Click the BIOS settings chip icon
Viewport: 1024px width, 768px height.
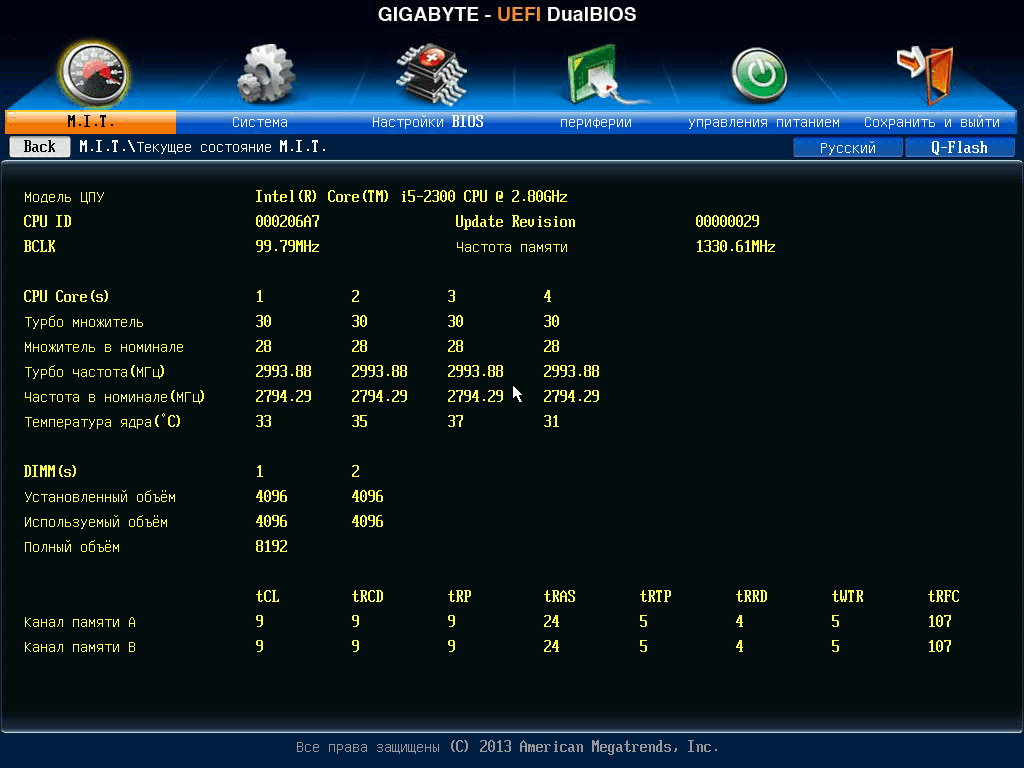click(x=430, y=74)
